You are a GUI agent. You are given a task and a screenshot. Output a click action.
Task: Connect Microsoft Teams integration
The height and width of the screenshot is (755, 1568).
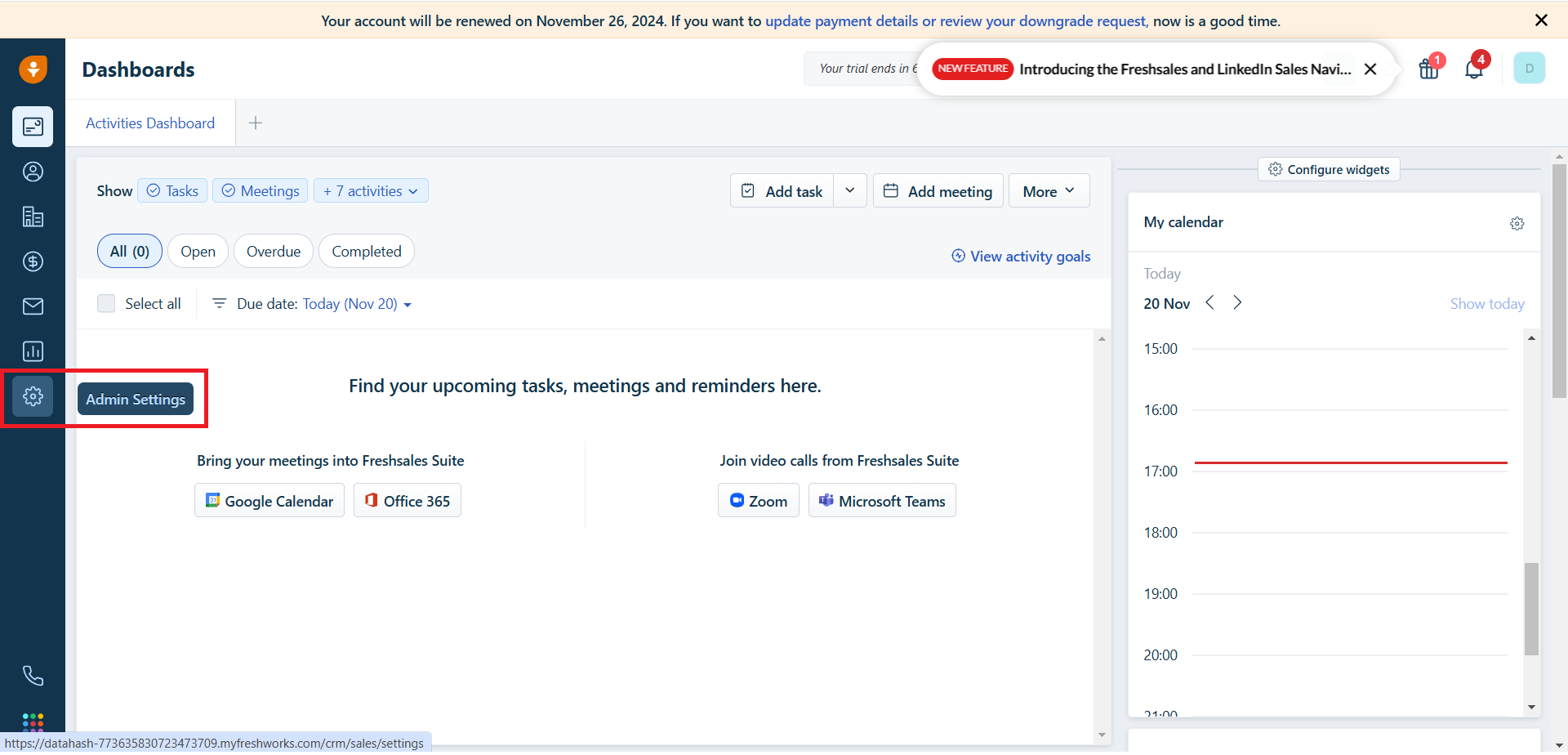tap(882, 501)
